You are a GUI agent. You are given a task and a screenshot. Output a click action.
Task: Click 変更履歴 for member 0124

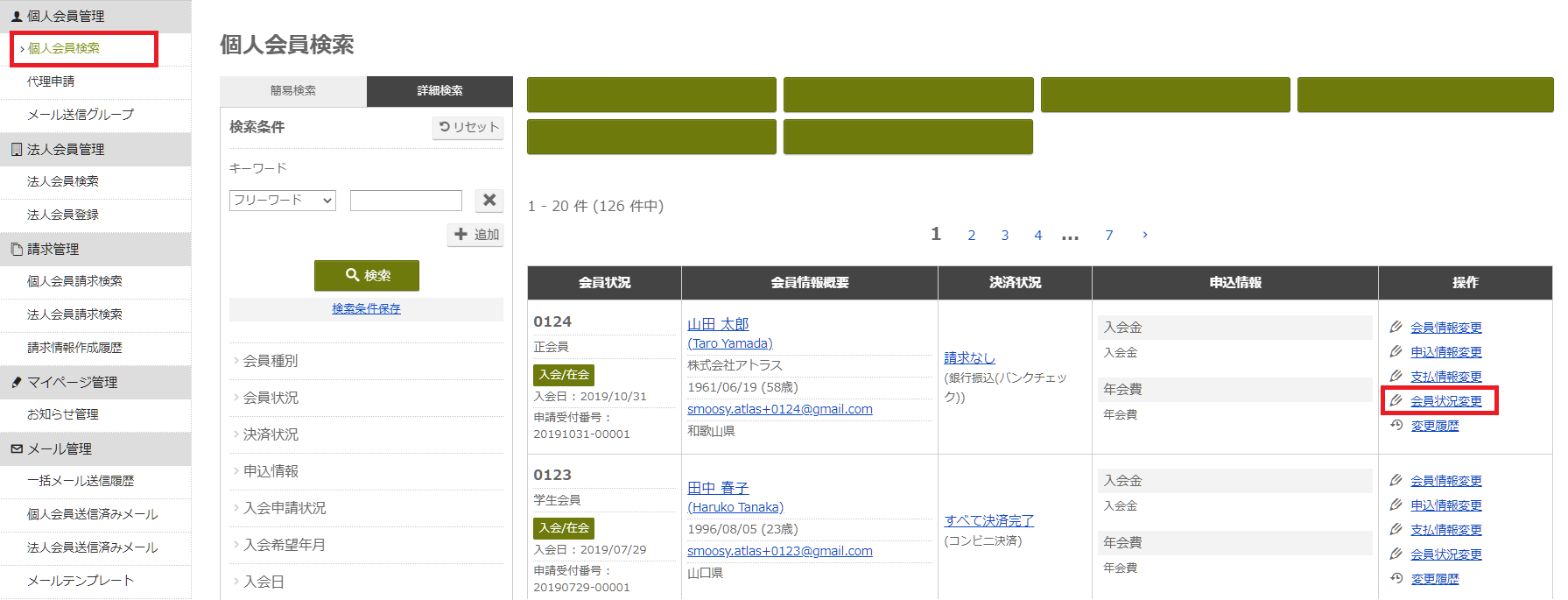[1435, 426]
